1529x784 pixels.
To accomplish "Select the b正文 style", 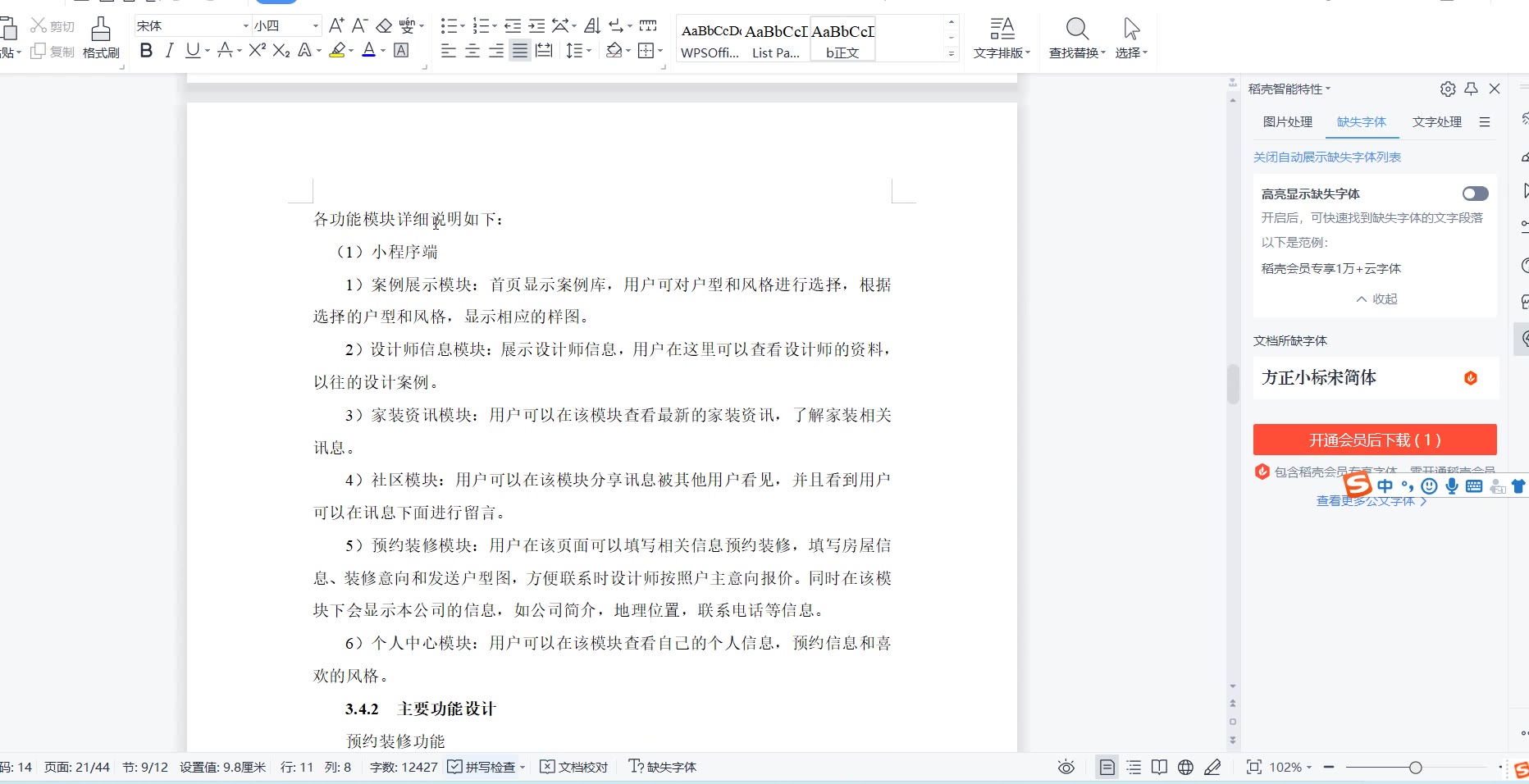I will point(842,39).
